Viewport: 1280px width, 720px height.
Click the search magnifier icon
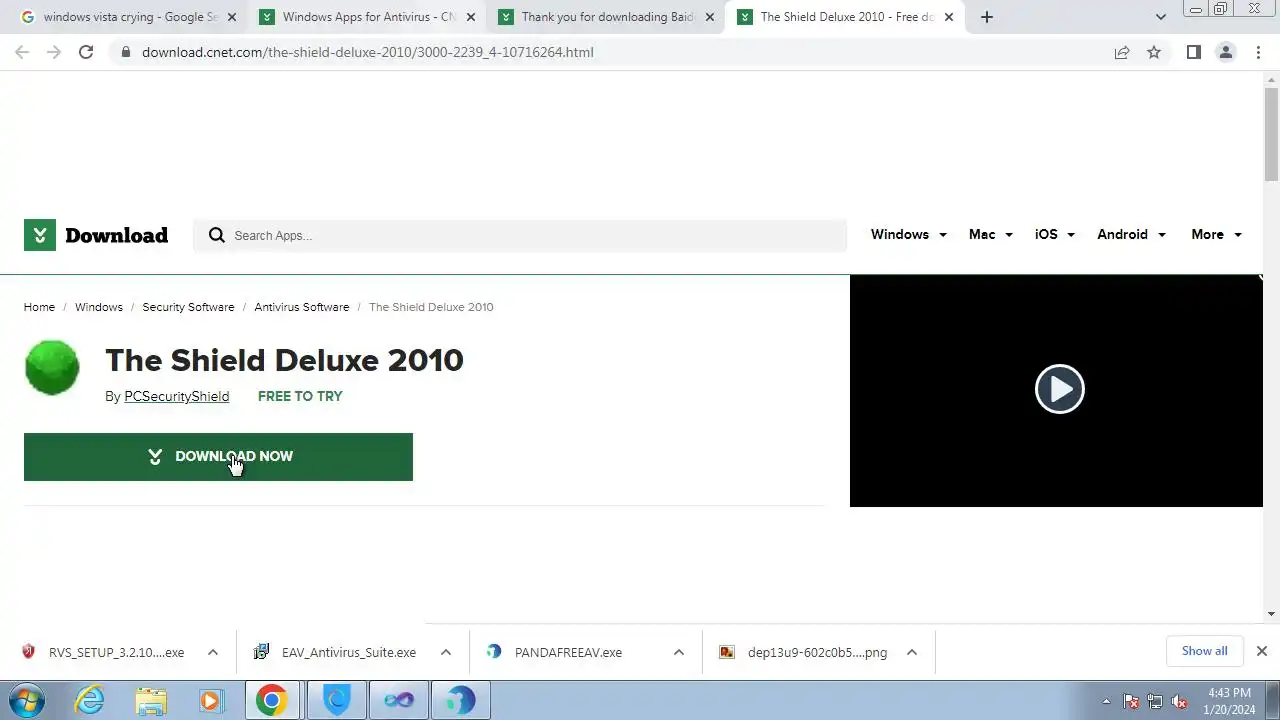point(216,235)
